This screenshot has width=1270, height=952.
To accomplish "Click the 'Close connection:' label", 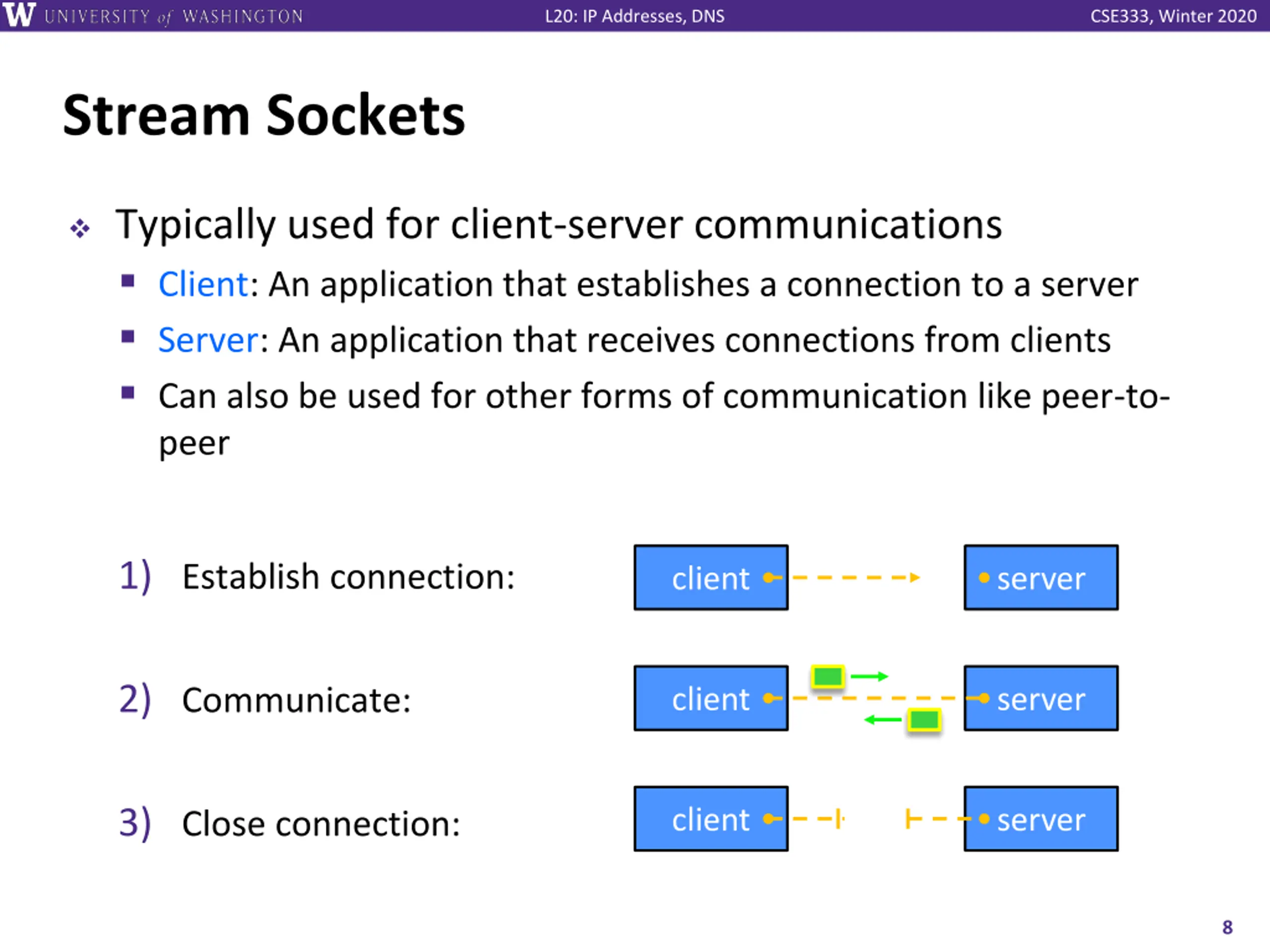I will [x=321, y=824].
